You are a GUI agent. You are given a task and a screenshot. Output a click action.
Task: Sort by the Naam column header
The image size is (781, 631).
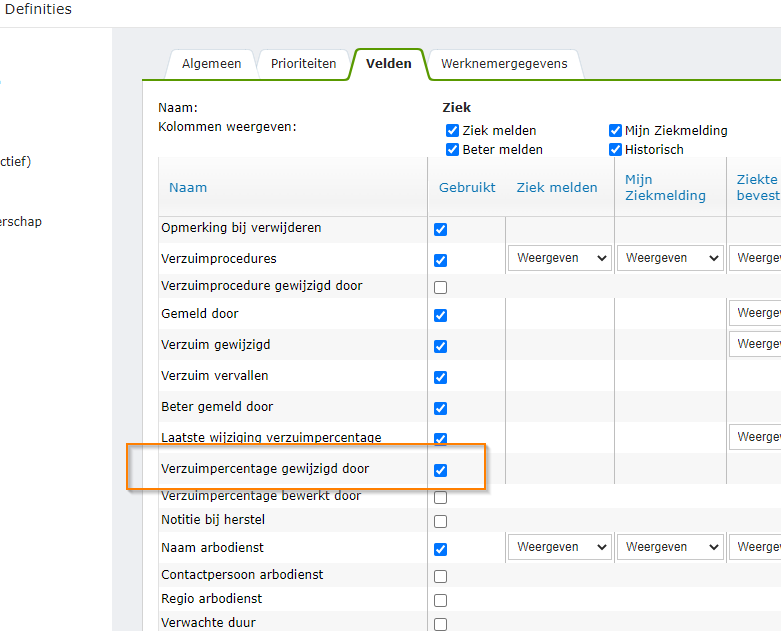click(188, 188)
